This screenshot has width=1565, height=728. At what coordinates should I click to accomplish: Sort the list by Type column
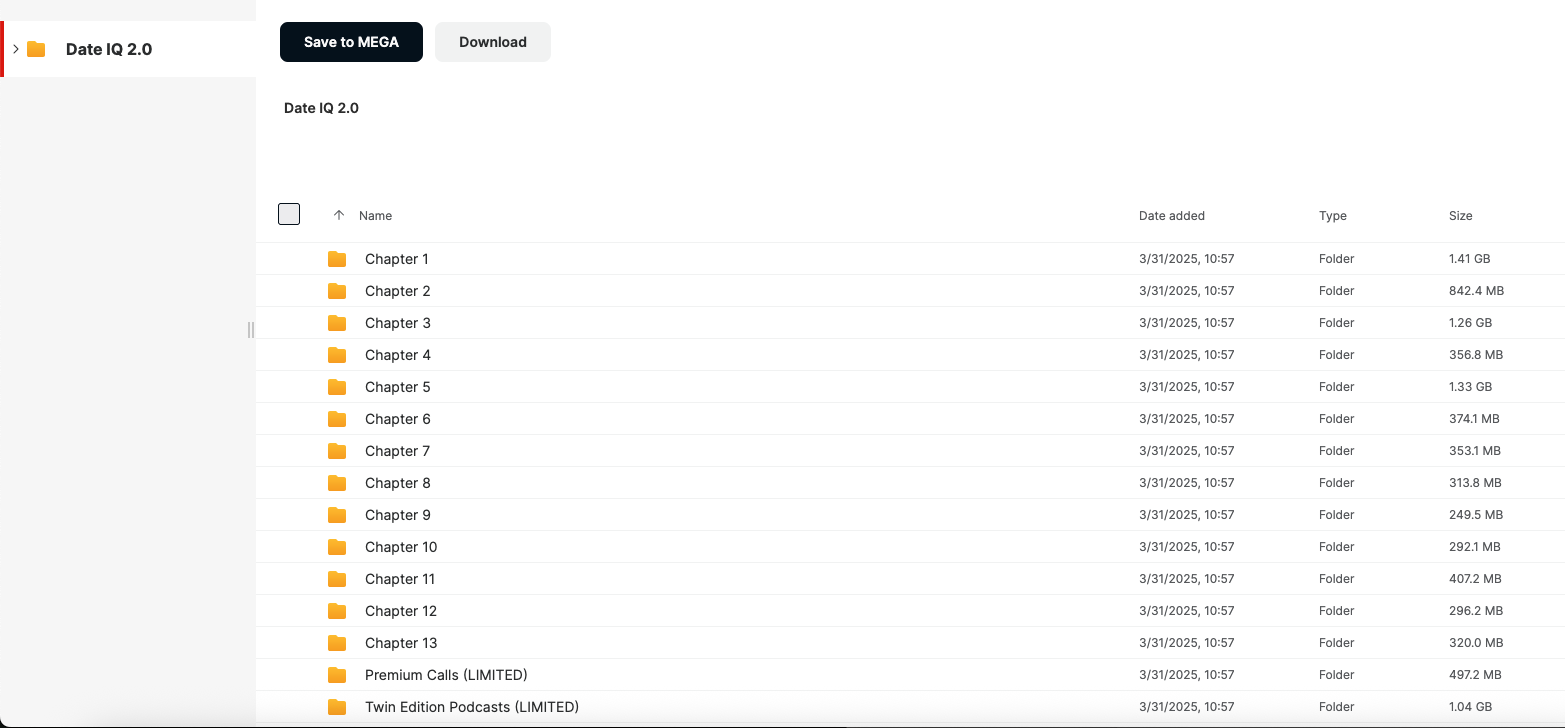click(x=1332, y=216)
